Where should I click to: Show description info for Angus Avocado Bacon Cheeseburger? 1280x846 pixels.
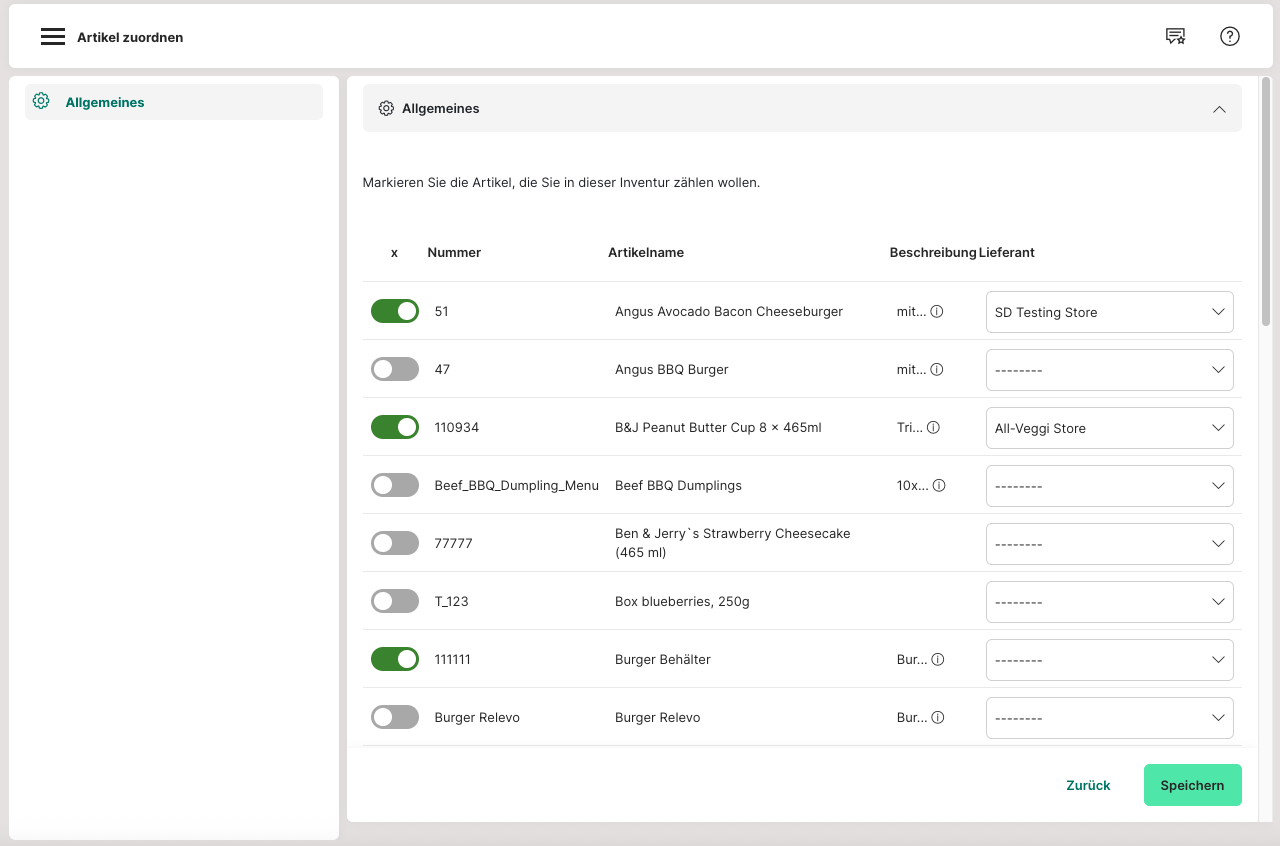(937, 312)
